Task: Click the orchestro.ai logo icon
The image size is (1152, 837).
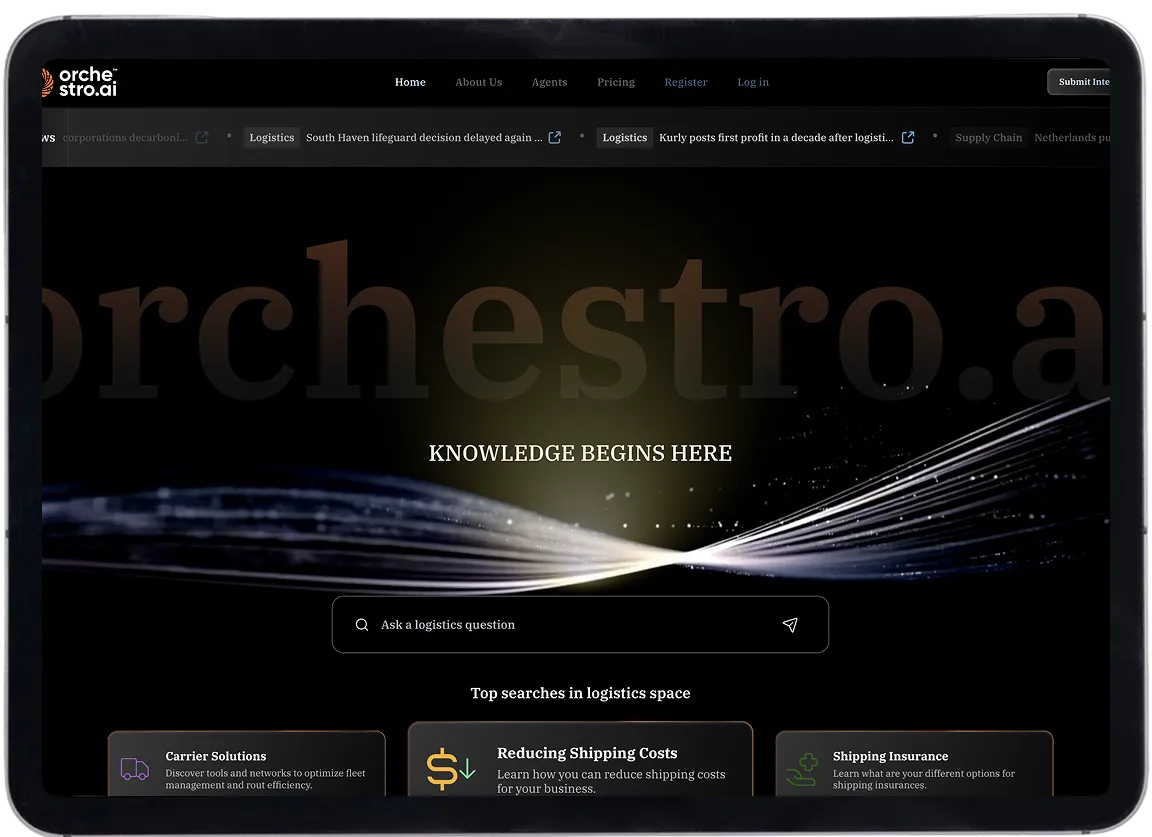Action: point(45,81)
